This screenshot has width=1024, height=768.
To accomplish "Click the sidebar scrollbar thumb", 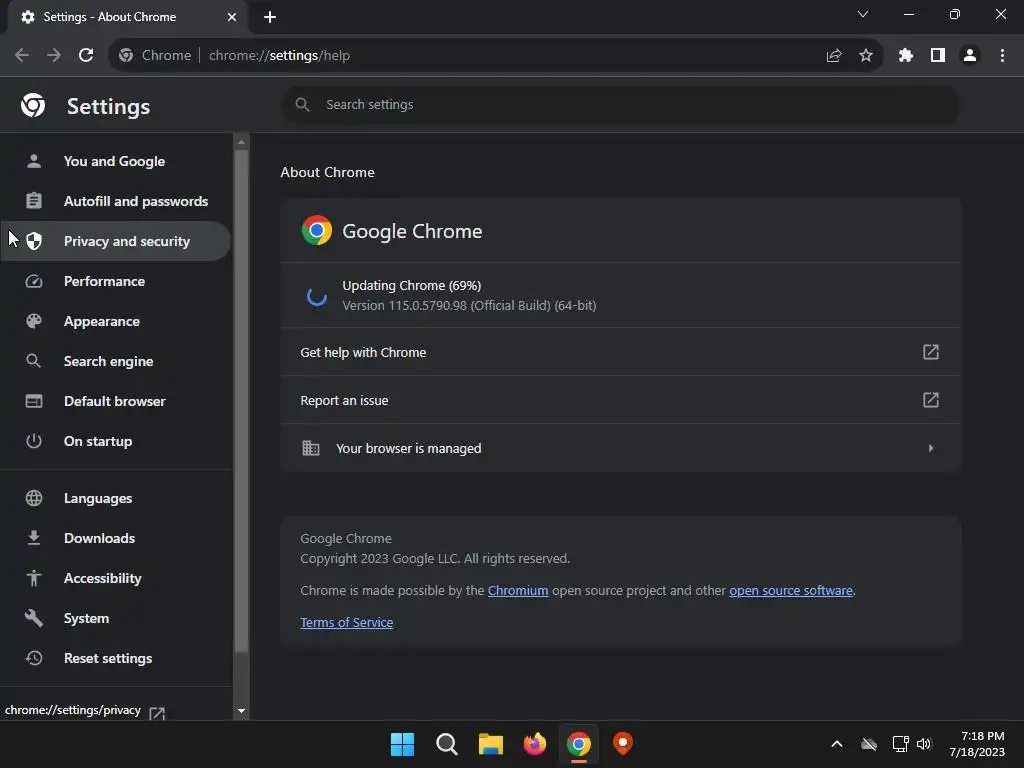I will pyautogui.click(x=241, y=400).
